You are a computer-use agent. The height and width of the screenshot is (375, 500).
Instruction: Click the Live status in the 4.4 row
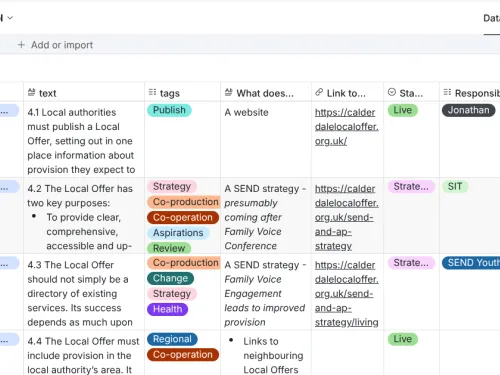pyautogui.click(x=403, y=339)
